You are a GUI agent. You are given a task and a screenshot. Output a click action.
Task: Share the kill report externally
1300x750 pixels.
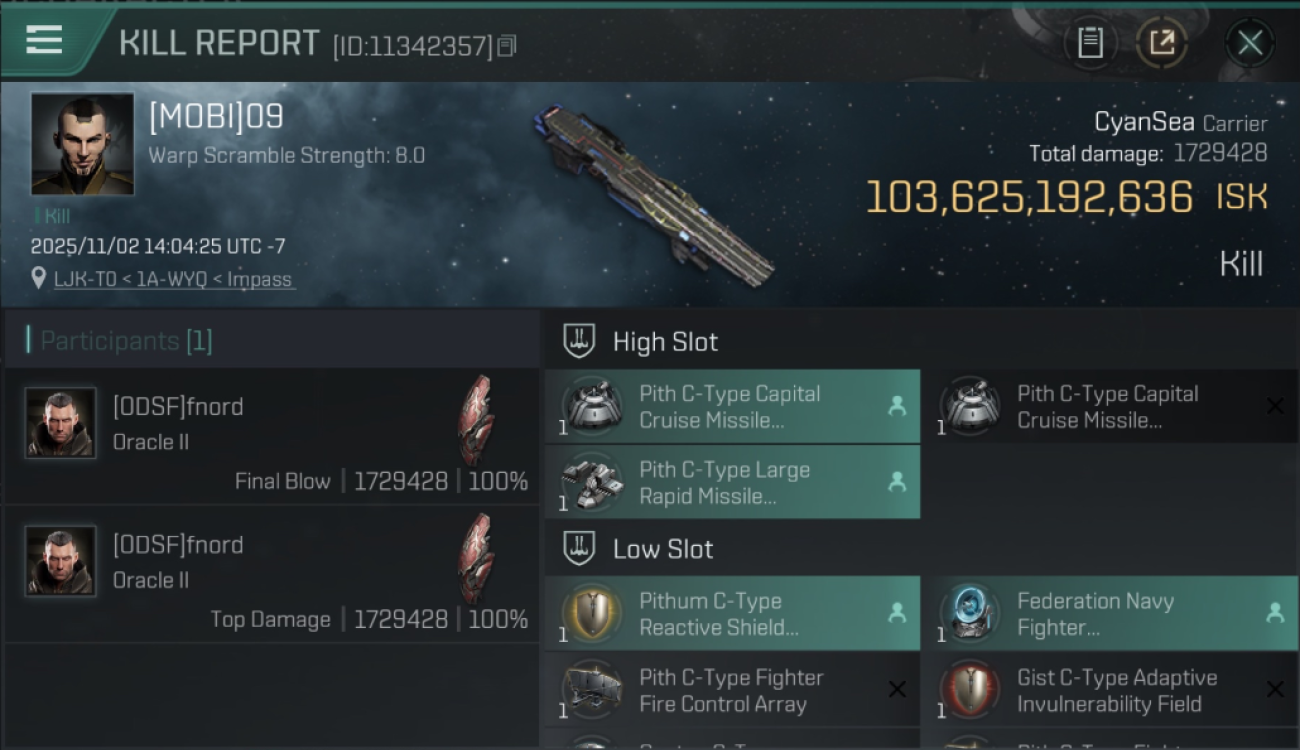tap(1161, 43)
